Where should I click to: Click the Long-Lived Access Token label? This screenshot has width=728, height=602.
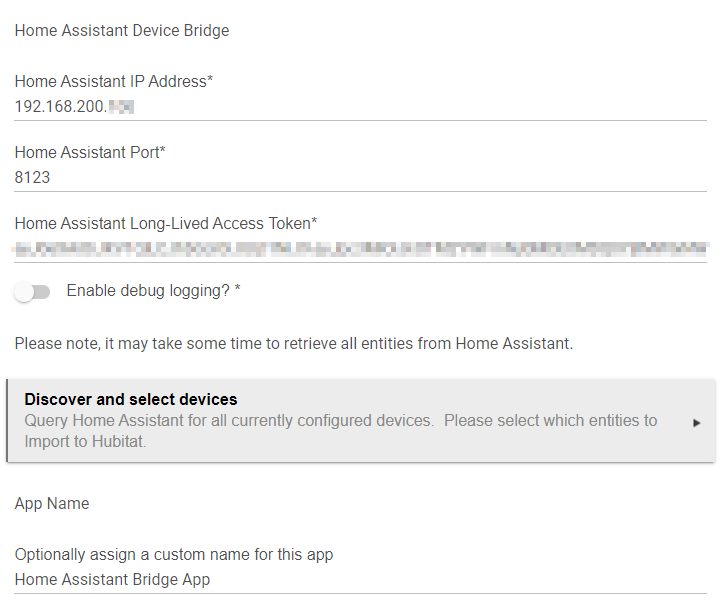tap(162, 224)
